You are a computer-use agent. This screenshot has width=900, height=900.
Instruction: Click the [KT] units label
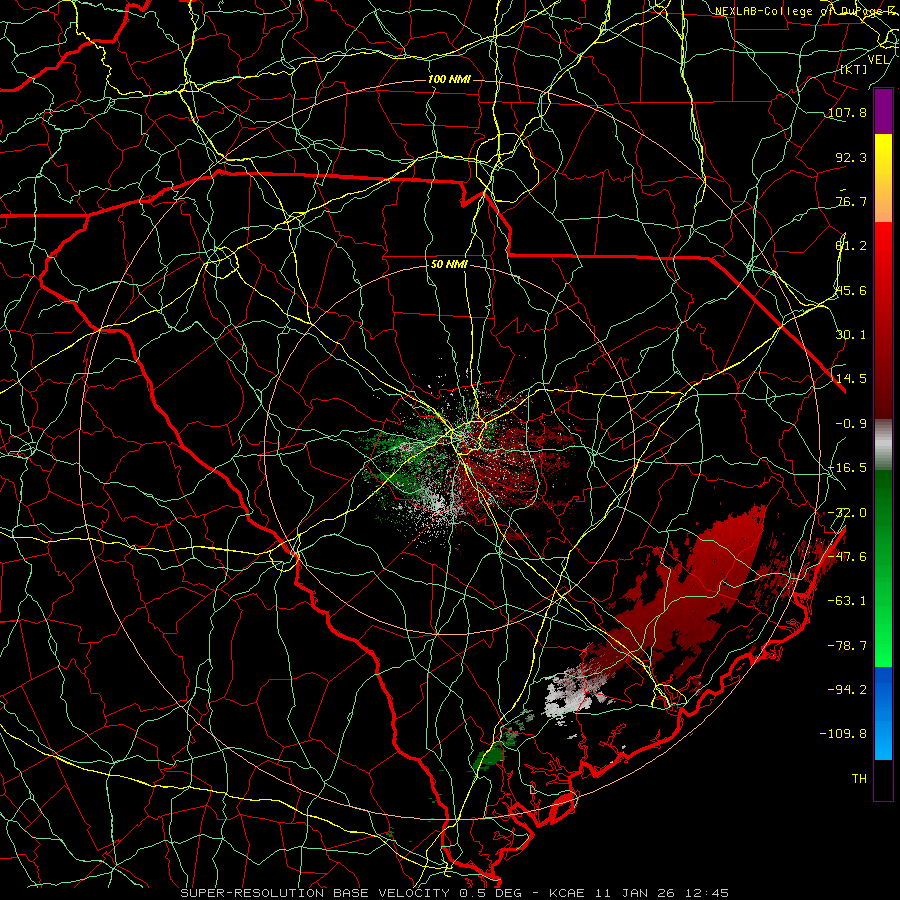click(x=854, y=69)
